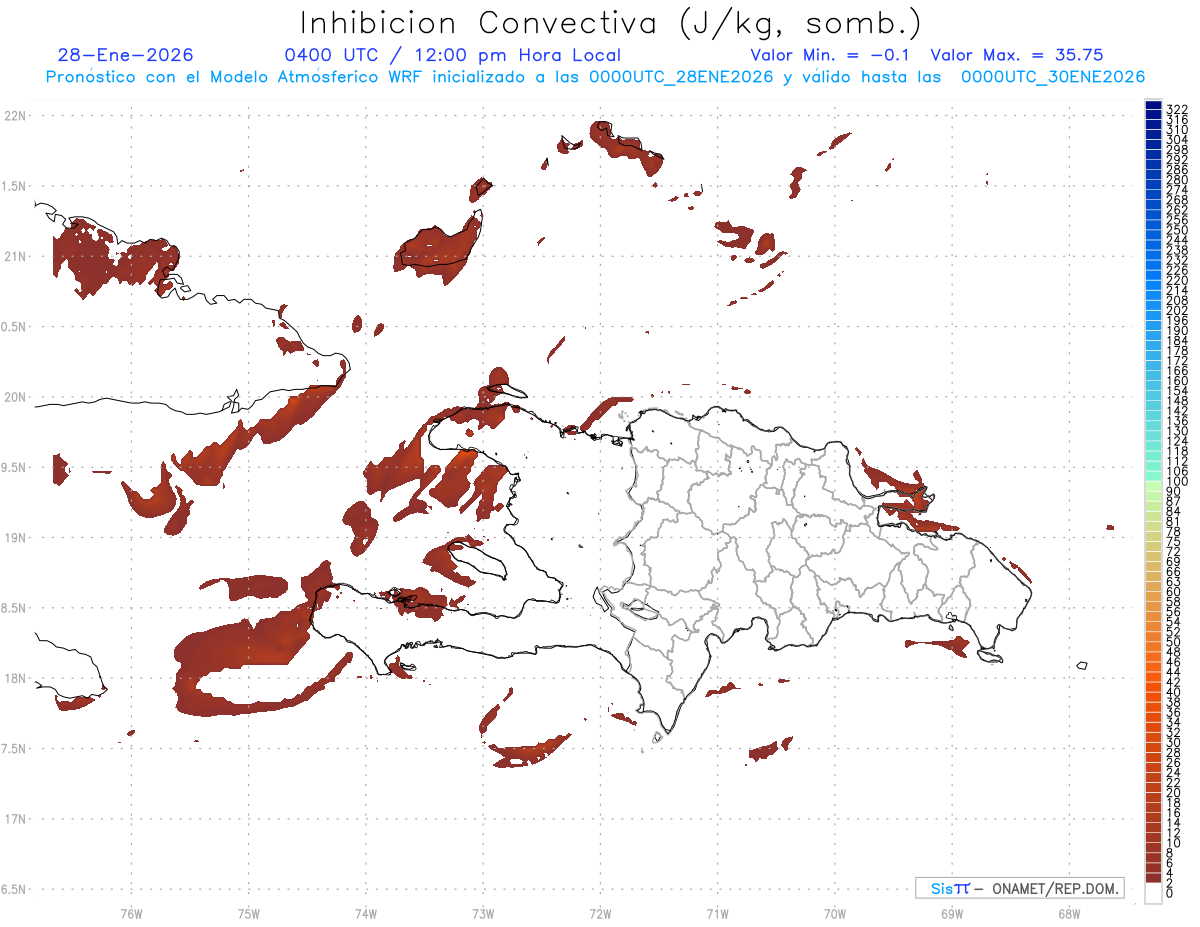Image resolution: width=1200 pixels, height=927 pixels.
Task: Click the 20N latitude axis label
Action: coord(15,397)
